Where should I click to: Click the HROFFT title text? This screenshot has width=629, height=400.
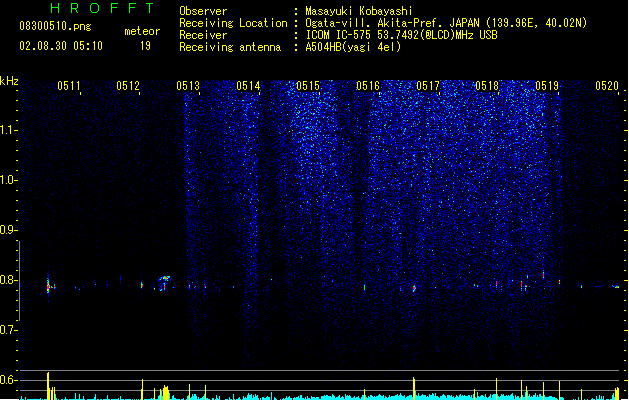click(x=103, y=8)
